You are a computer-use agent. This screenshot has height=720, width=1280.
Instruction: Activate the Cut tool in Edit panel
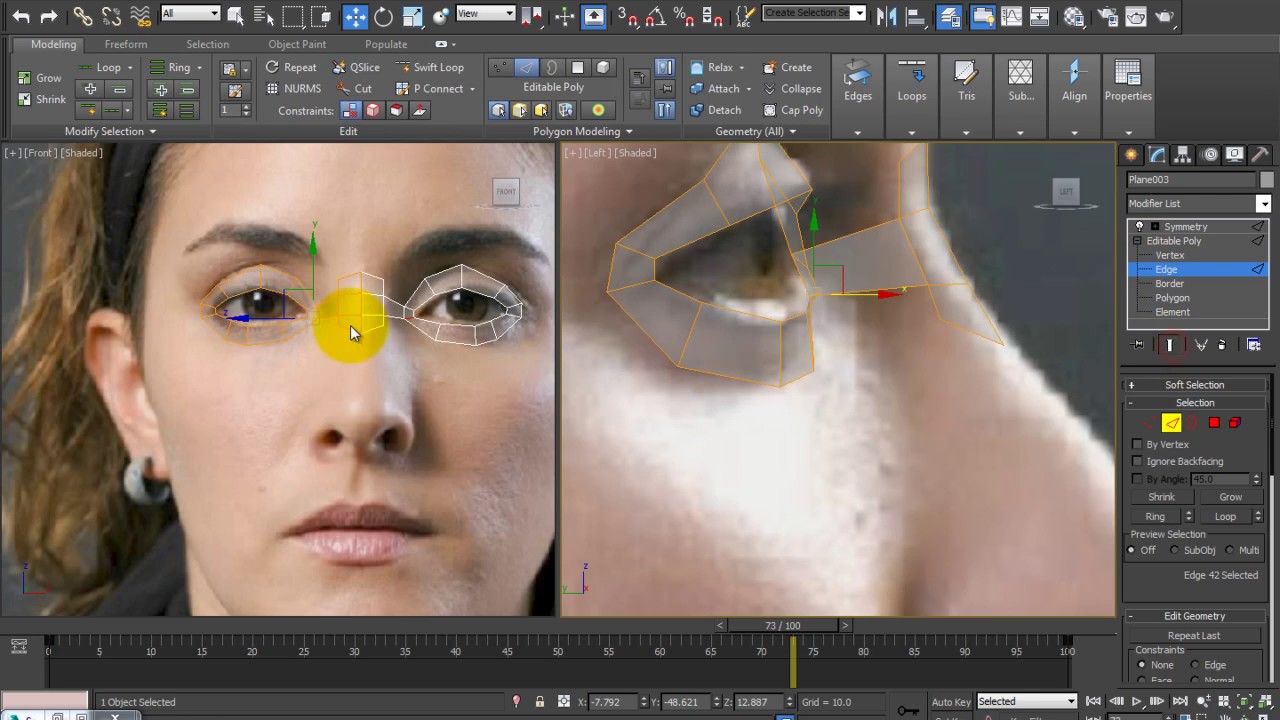pos(353,89)
